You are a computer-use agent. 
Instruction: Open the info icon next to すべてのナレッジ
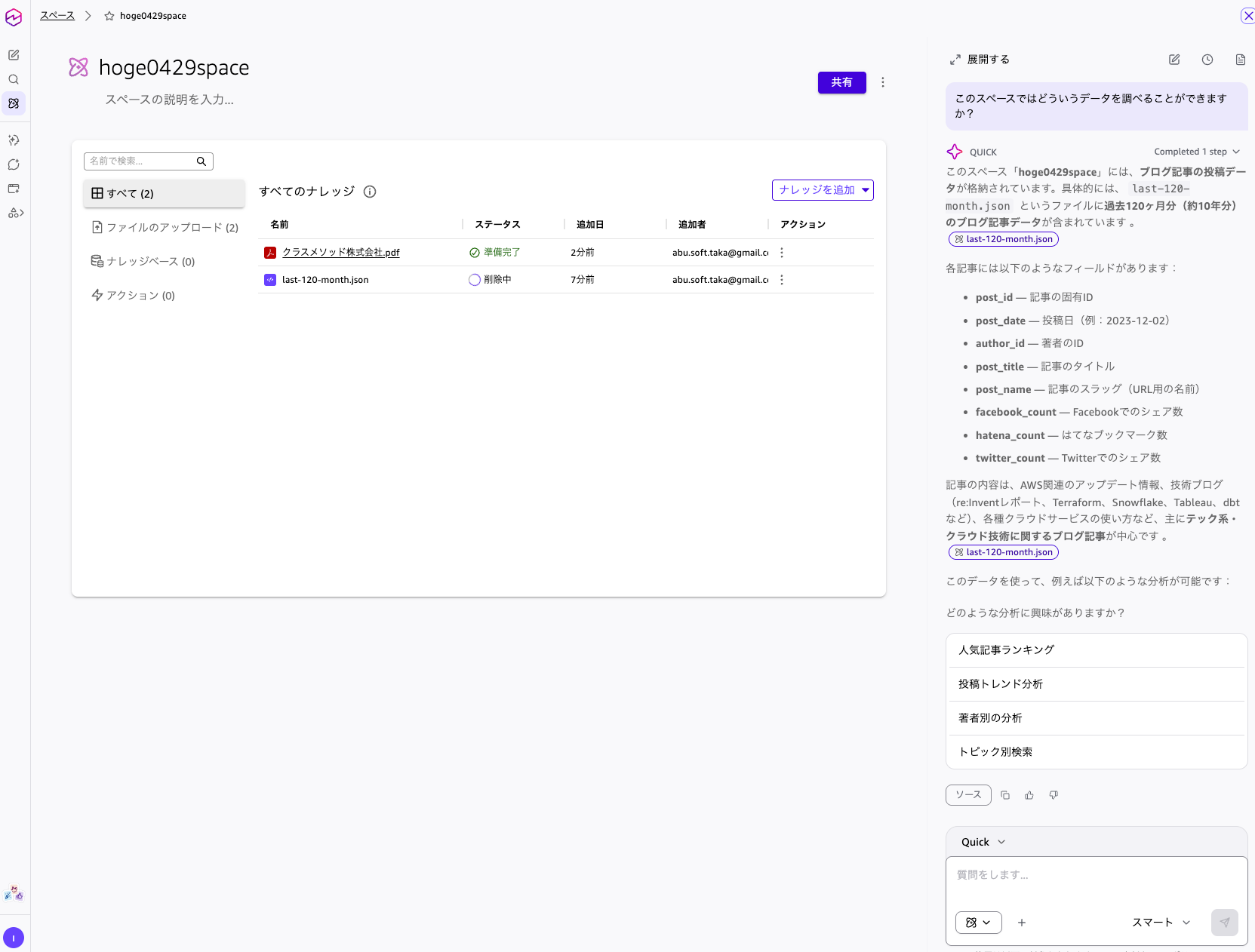(370, 192)
